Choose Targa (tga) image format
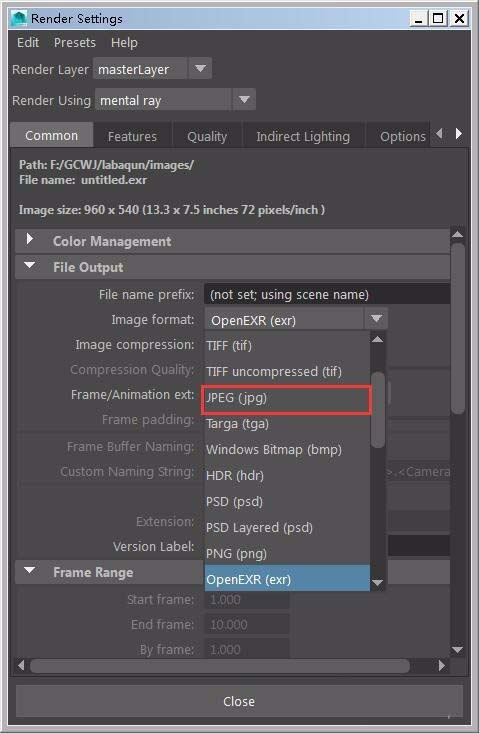The height and width of the screenshot is (733, 479). click(x=287, y=424)
